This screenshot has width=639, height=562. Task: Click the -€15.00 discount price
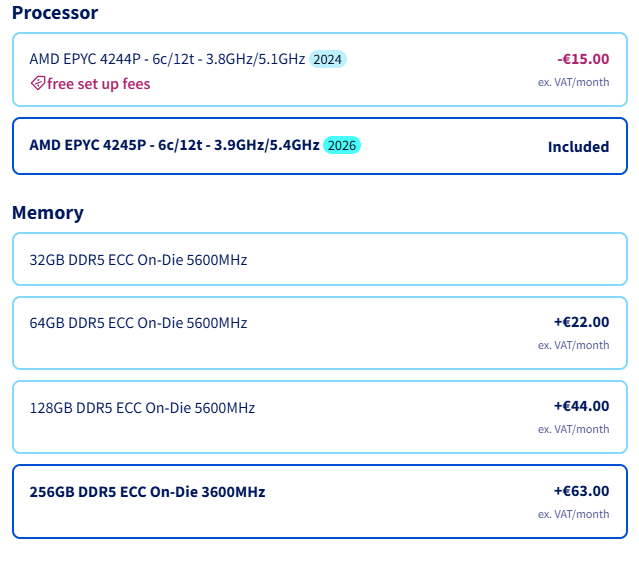(583, 59)
